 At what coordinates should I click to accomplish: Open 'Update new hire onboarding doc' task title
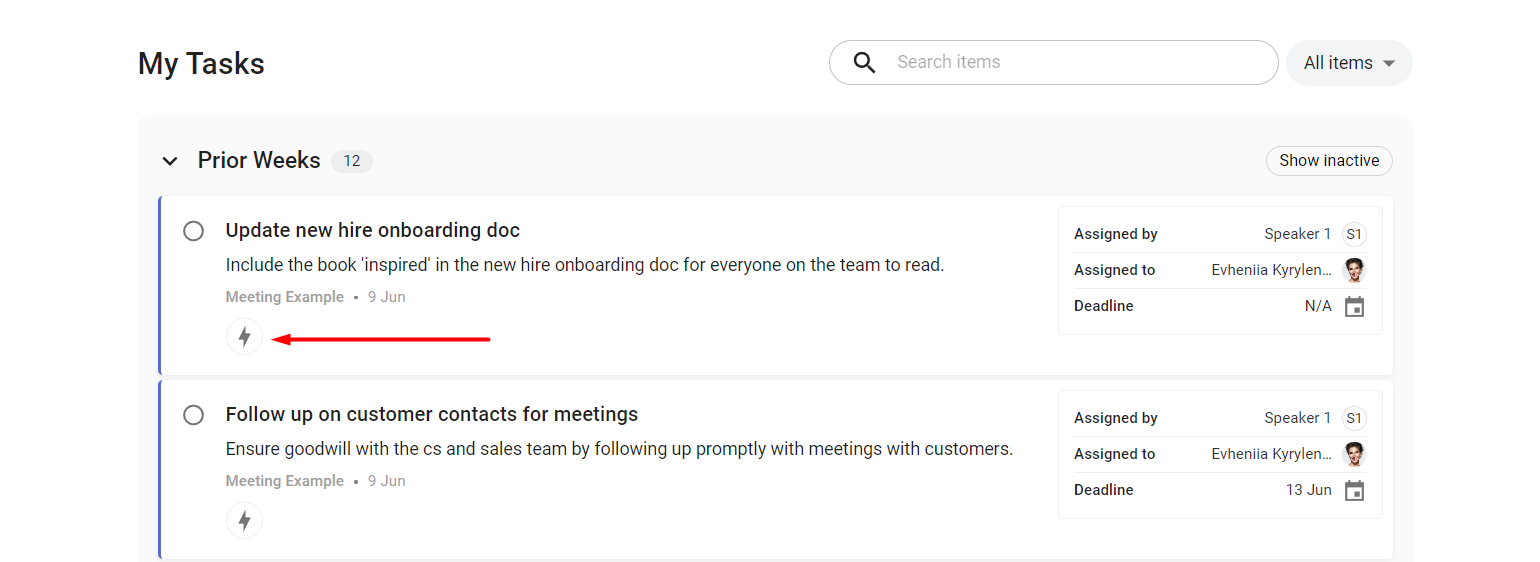tap(373, 230)
